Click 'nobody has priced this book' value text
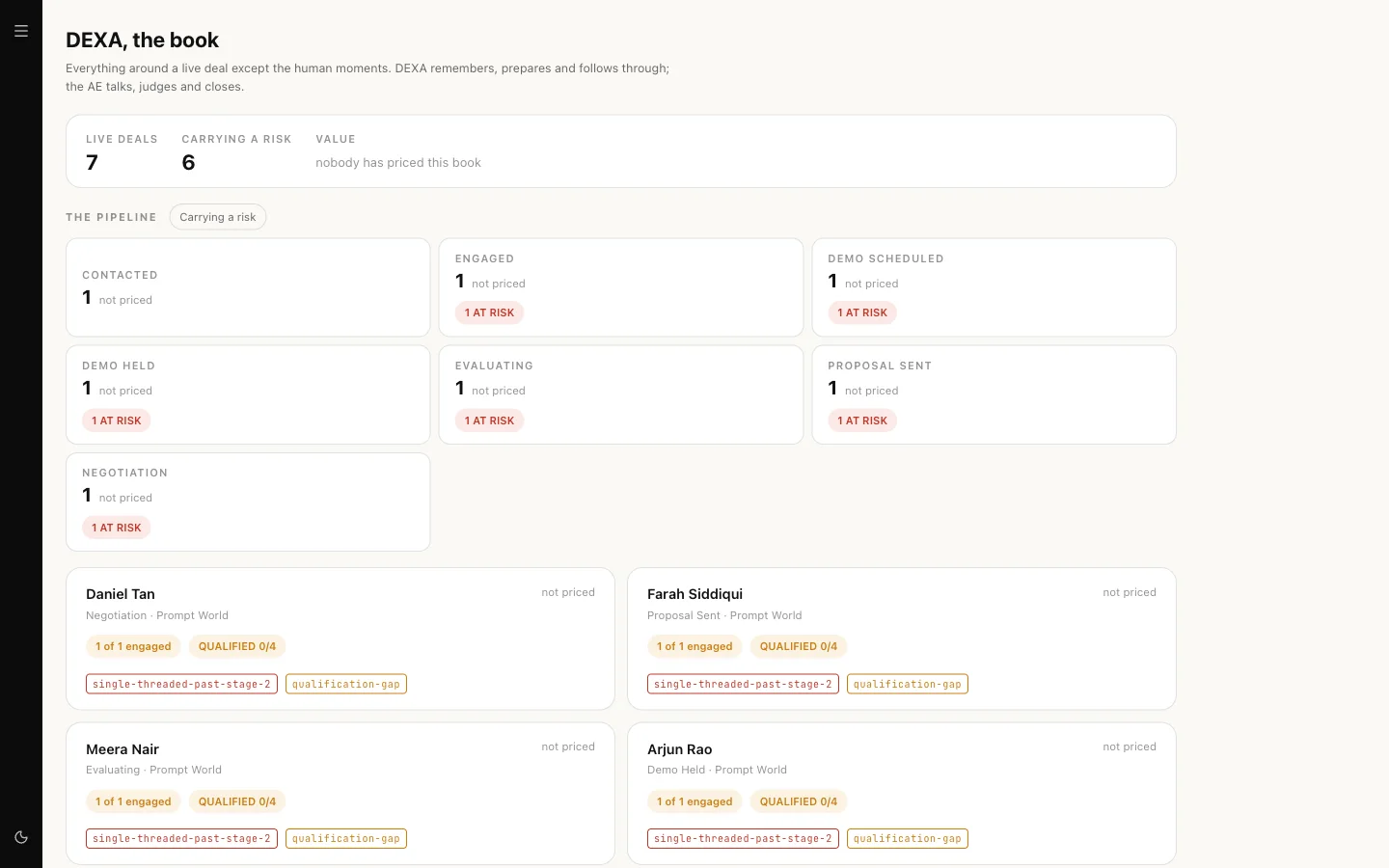The width and height of the screenshot is (1389, 868). [x=398, y=163]
